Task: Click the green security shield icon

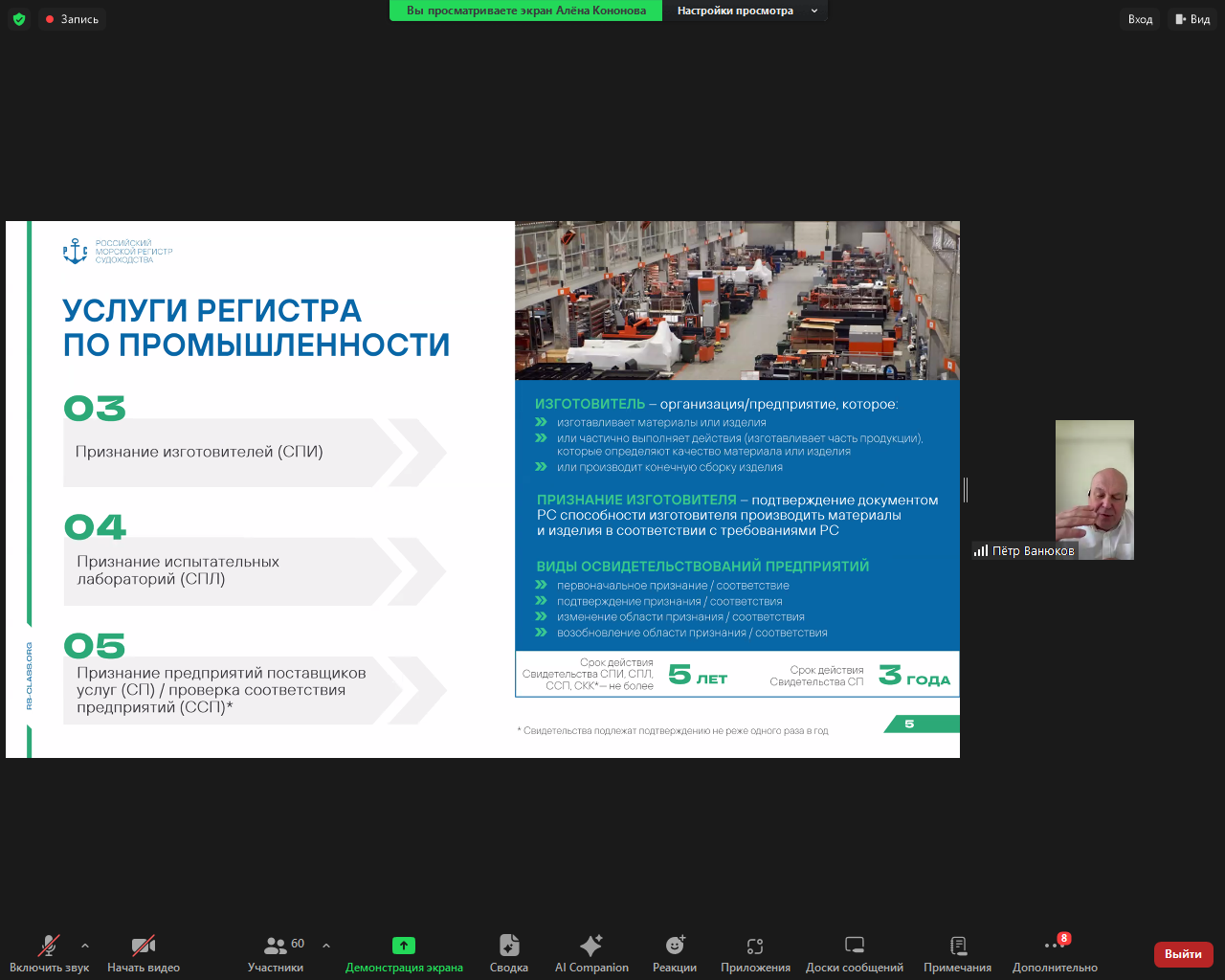Action: point(19,18)
